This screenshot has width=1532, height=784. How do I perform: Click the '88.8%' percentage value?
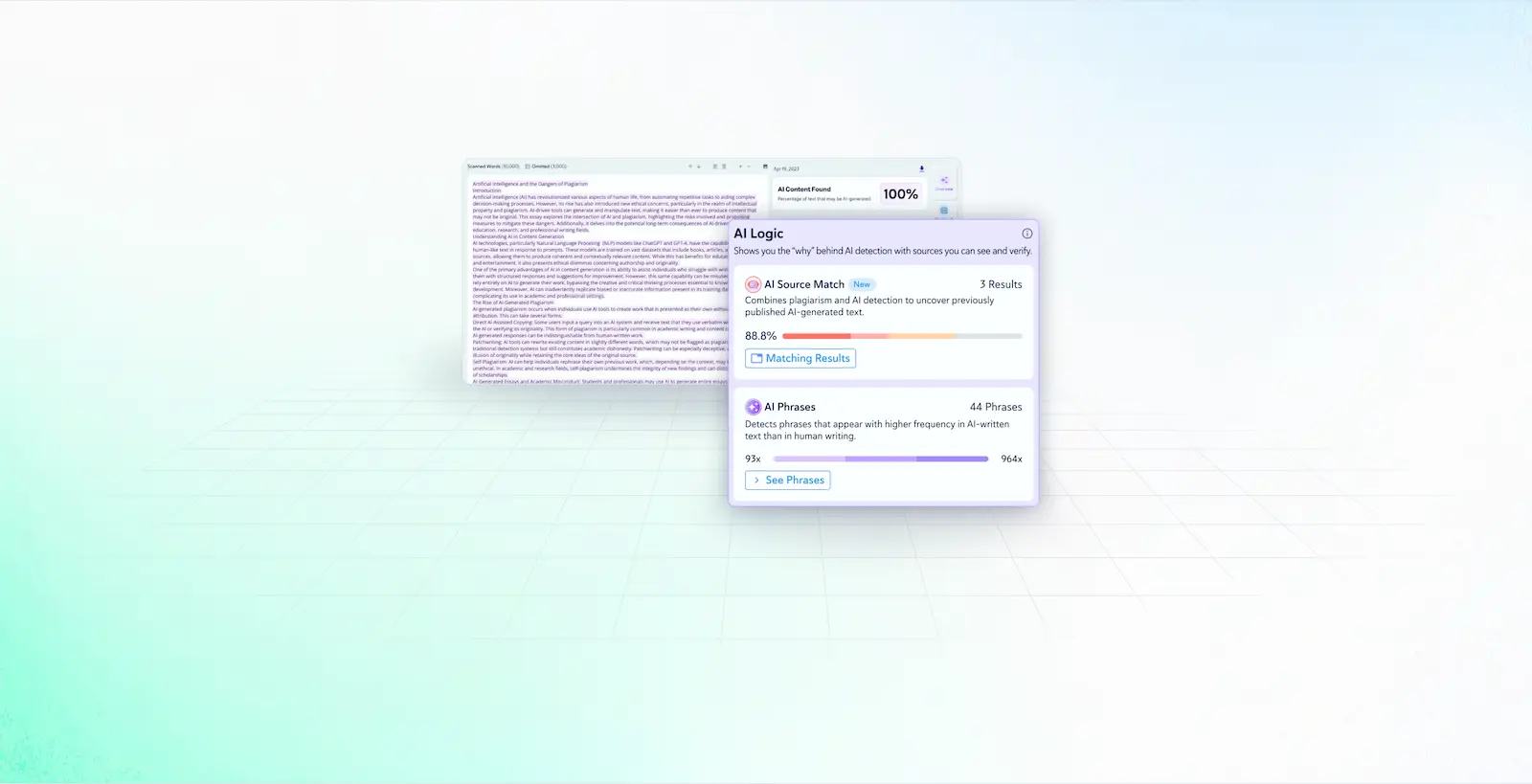760,336
